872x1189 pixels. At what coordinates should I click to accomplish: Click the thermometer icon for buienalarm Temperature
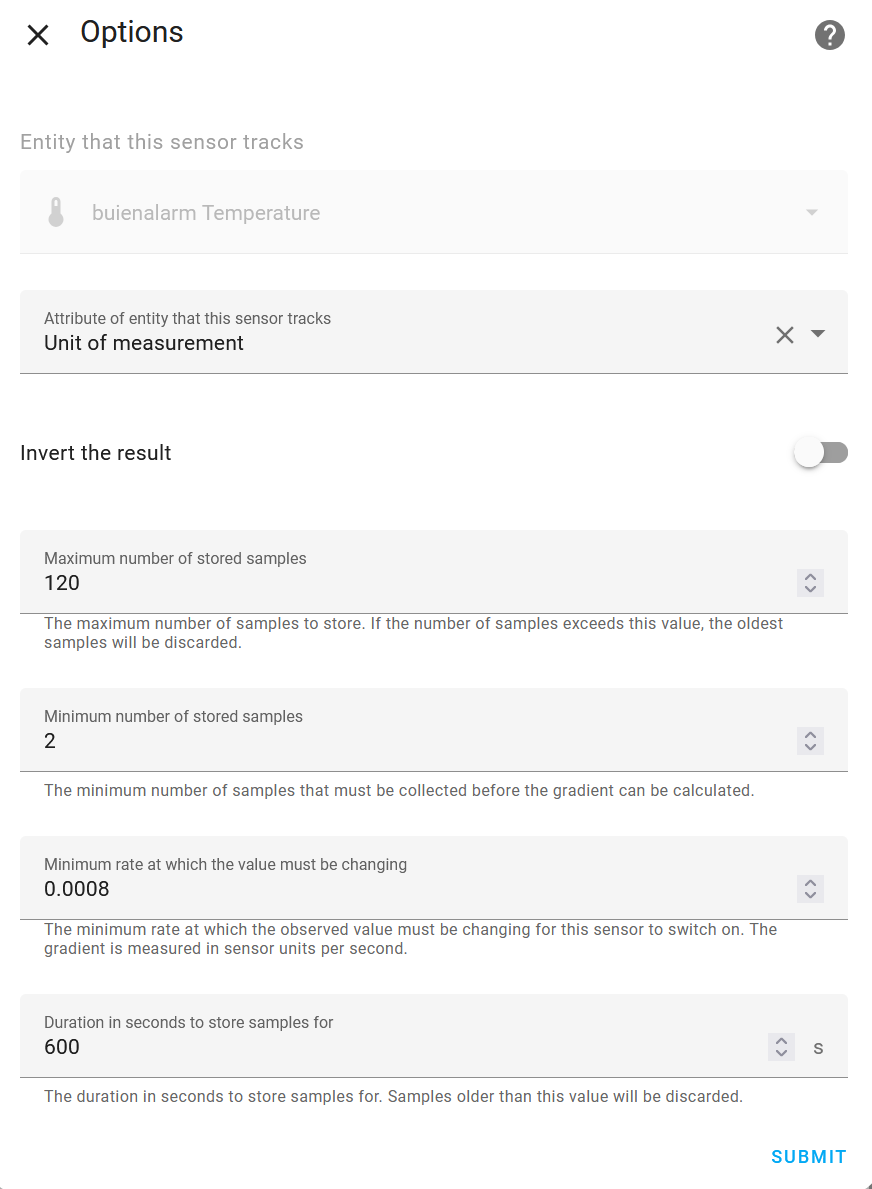(56, 212)
